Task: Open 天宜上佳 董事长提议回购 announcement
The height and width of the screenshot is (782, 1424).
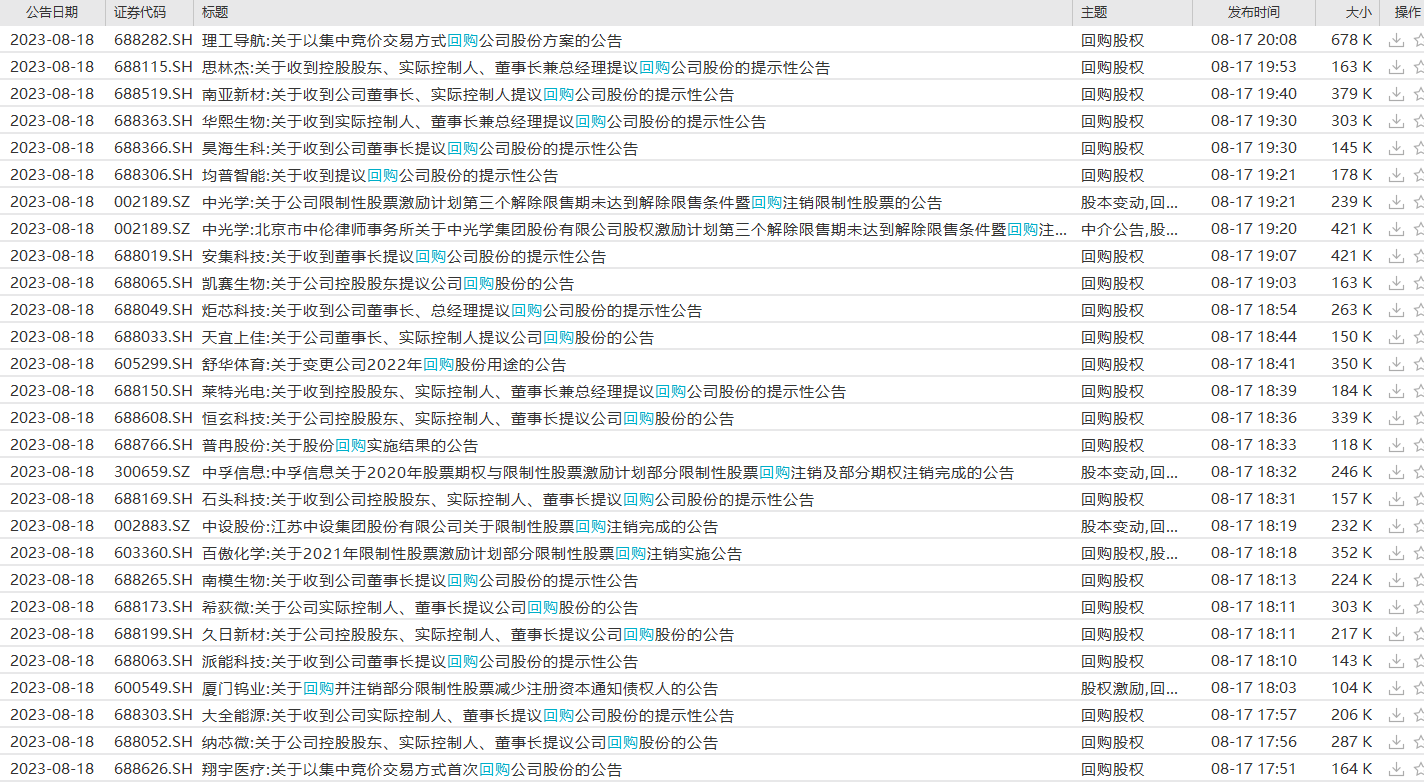Action: (428, 337)
